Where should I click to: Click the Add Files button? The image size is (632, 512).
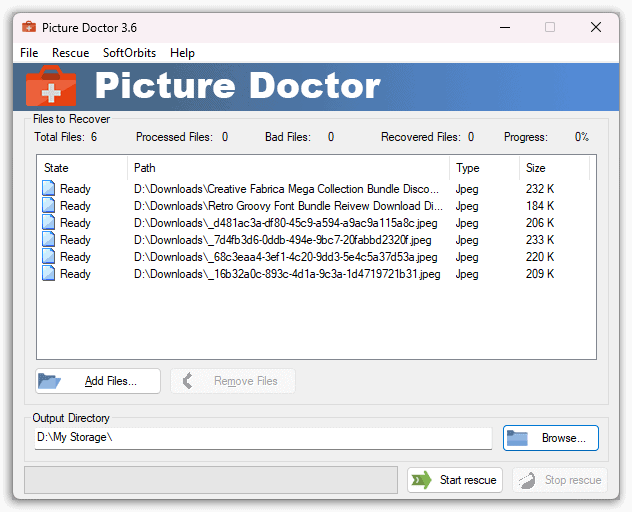pyautogui.click(x=98, y=381)
